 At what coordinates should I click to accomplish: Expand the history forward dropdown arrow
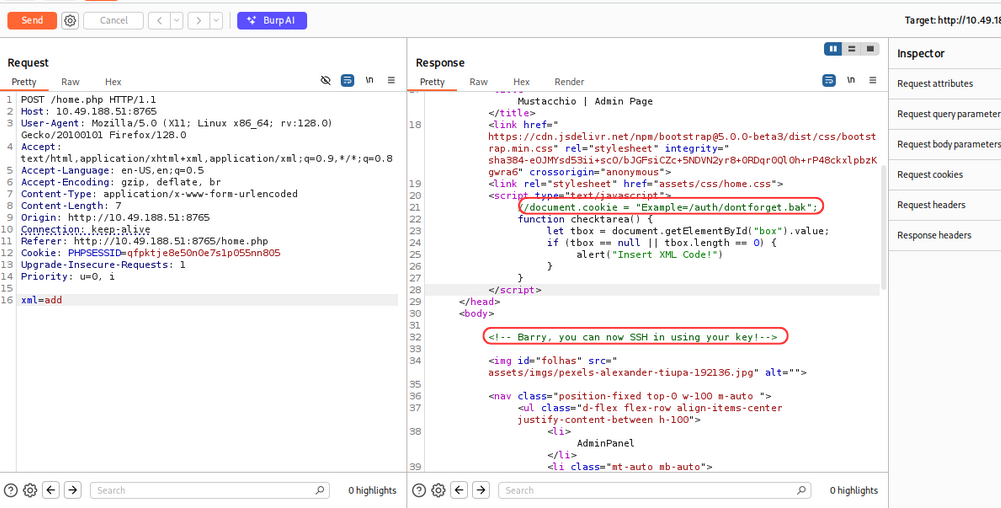(217, 20)
